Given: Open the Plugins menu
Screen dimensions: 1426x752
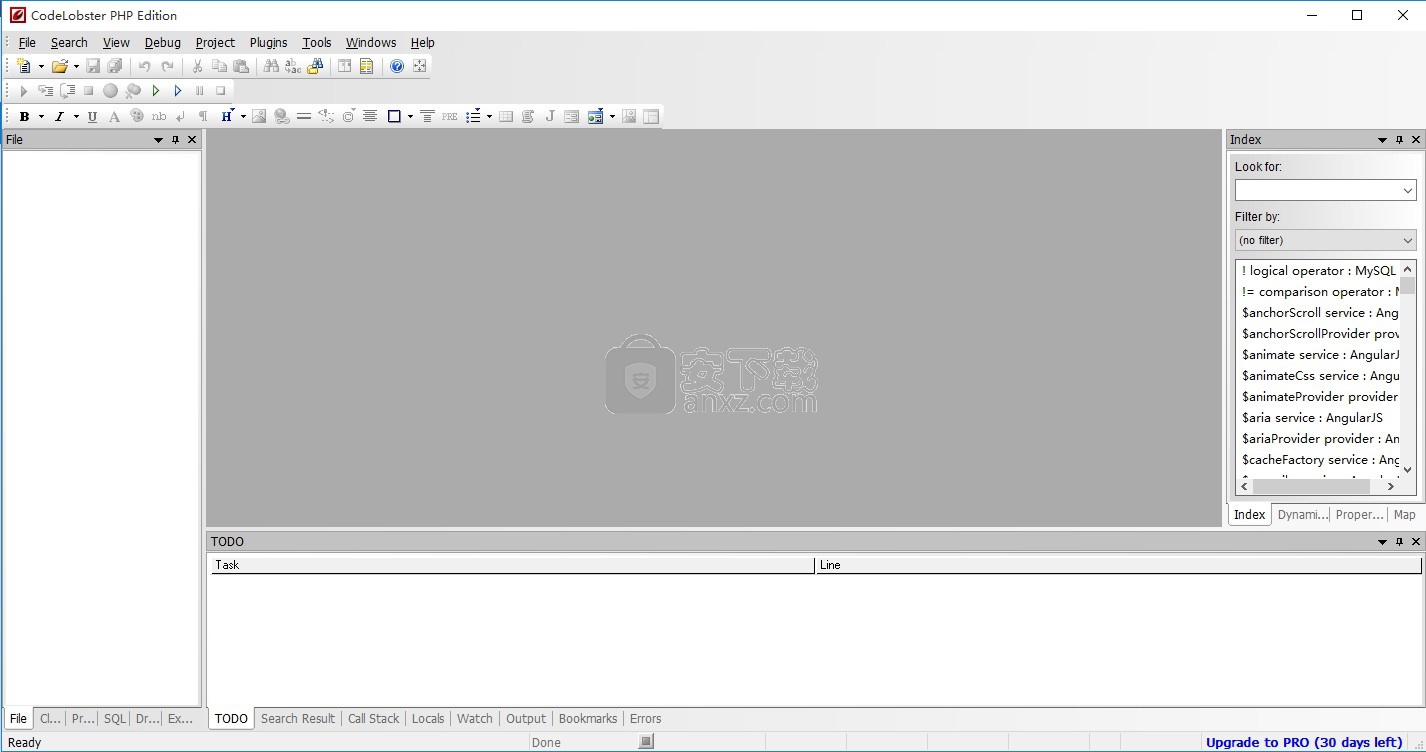Looking at the screenshot, I should click(x=268, y=42).
